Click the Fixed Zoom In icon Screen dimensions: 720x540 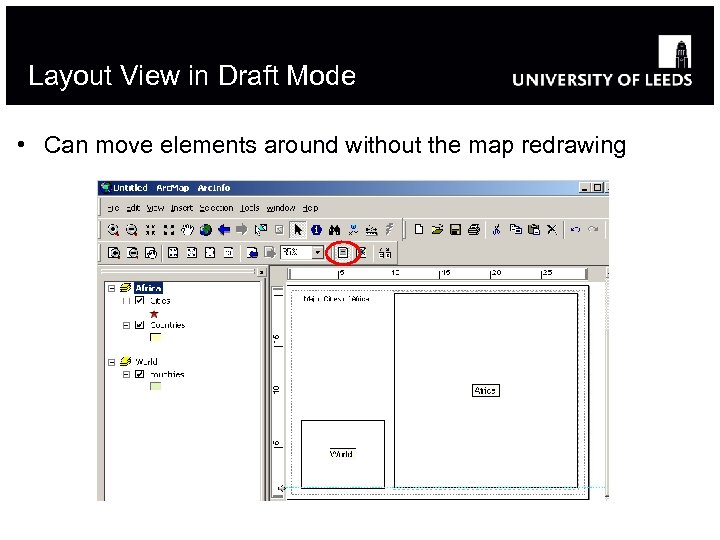(x=150, y=230)
